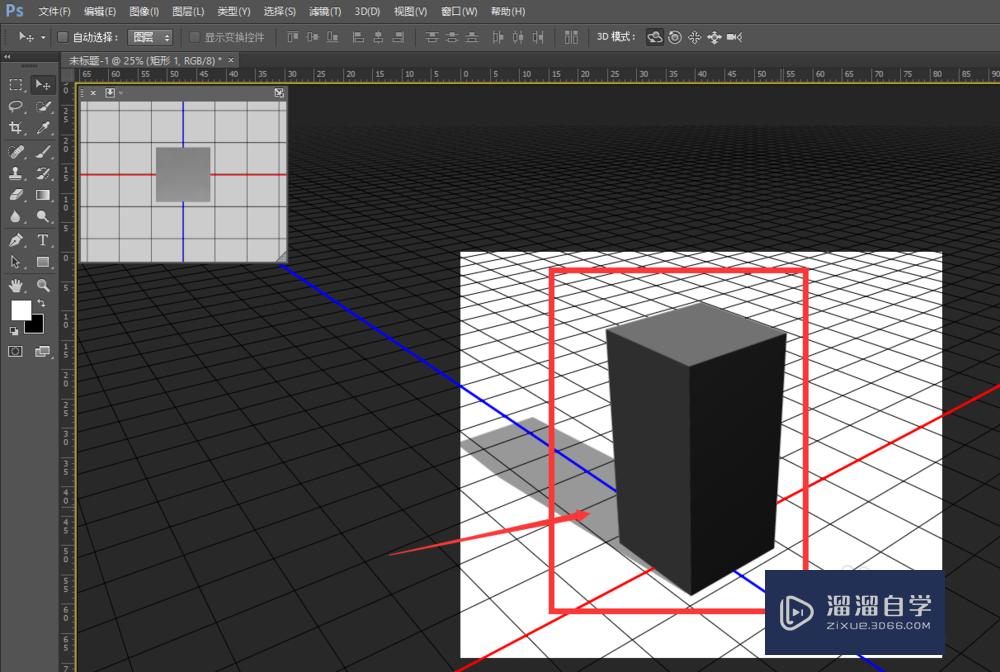Select the Gradient tool
The height and width of the screenshot is (672, 1000).
42,195
